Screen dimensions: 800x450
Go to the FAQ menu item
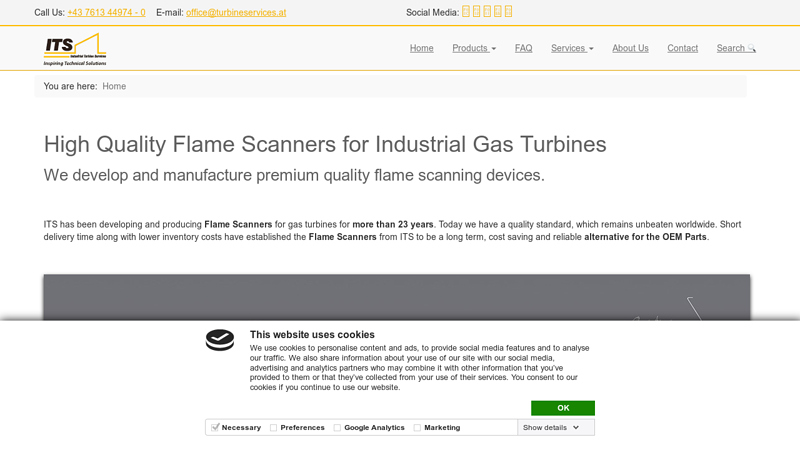pos(523,48)
